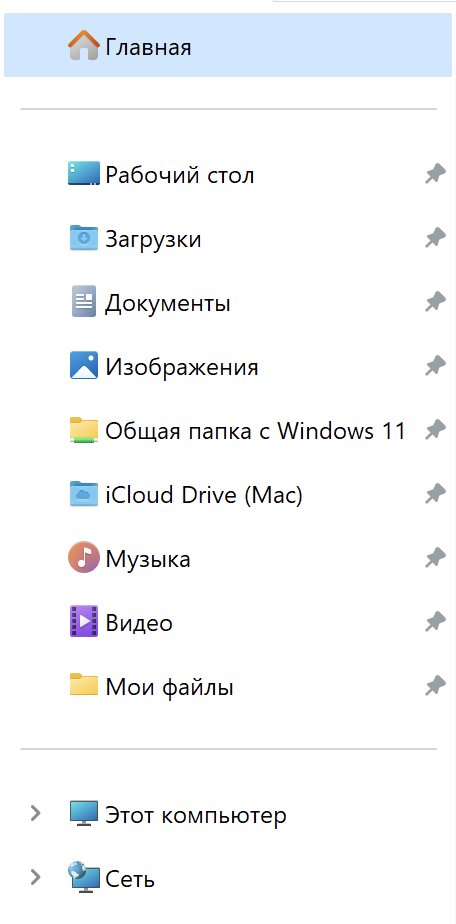Click the Видео video icon
The image size is (456, 924).
click(83, 622)
